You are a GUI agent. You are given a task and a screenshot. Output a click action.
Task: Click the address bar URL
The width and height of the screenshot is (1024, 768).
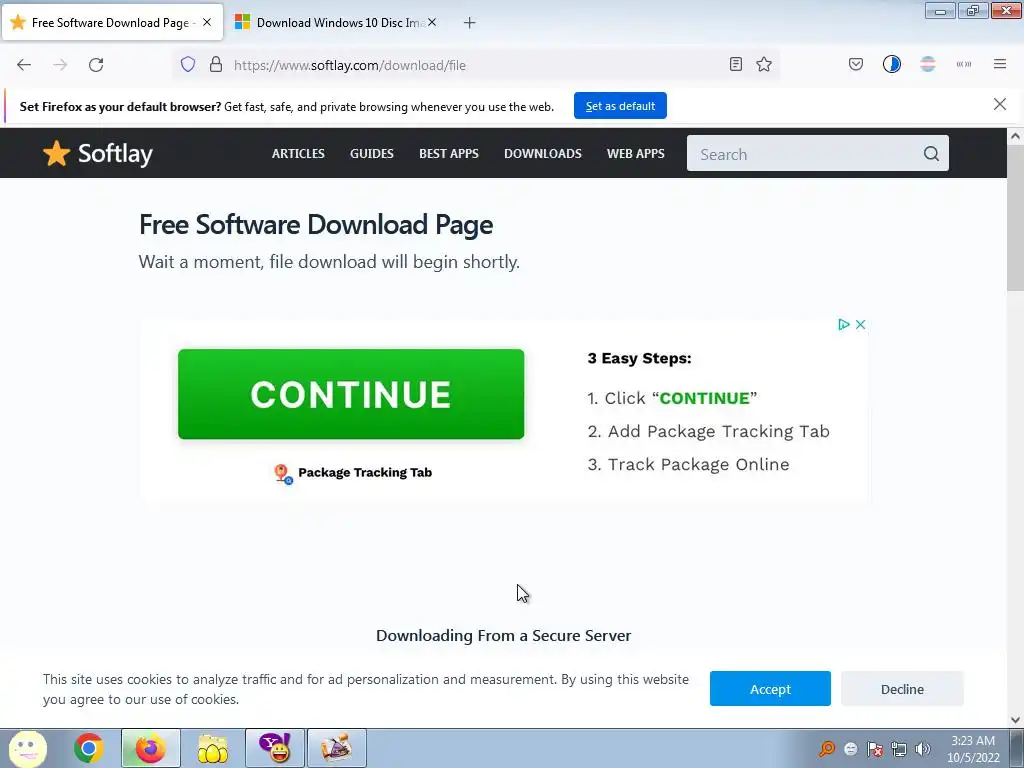coord(350,65)
